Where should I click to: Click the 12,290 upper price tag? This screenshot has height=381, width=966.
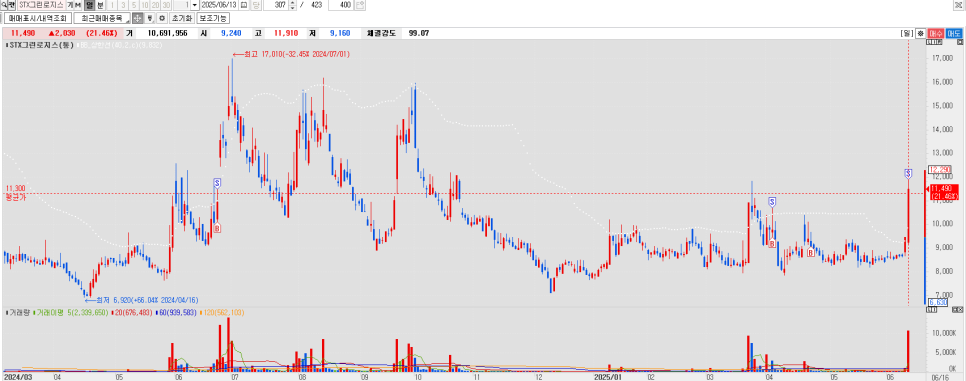[939, 169]
